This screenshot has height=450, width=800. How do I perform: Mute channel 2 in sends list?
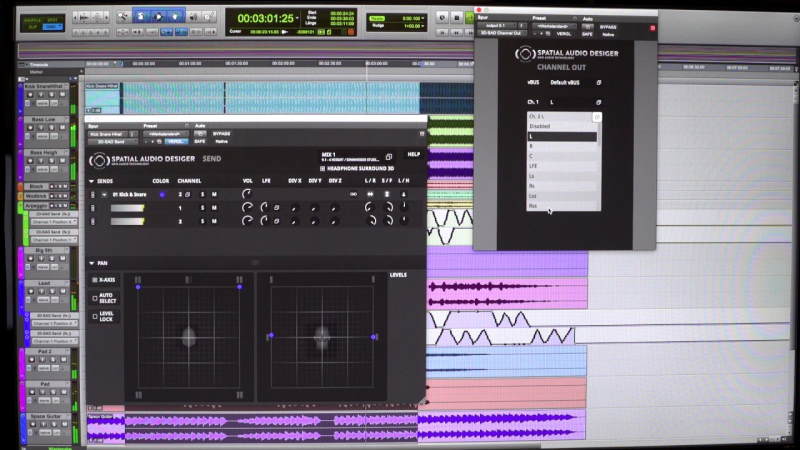(214, 221)
